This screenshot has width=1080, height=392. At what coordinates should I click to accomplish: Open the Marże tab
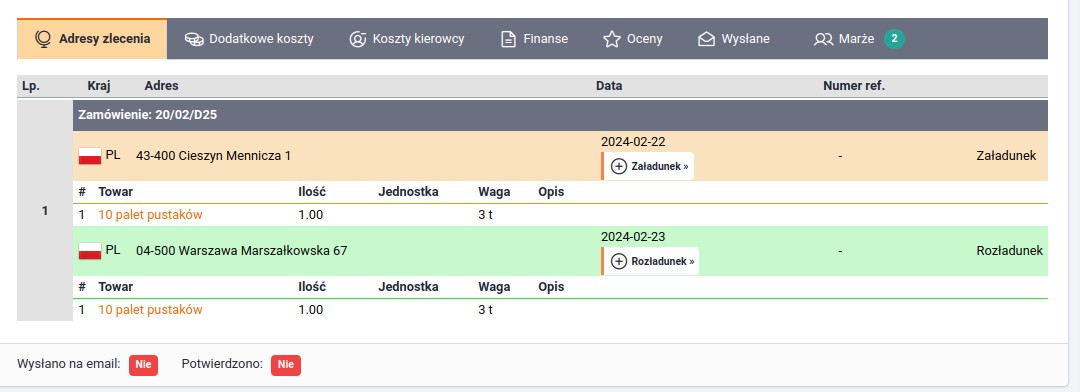click(858, 39)
